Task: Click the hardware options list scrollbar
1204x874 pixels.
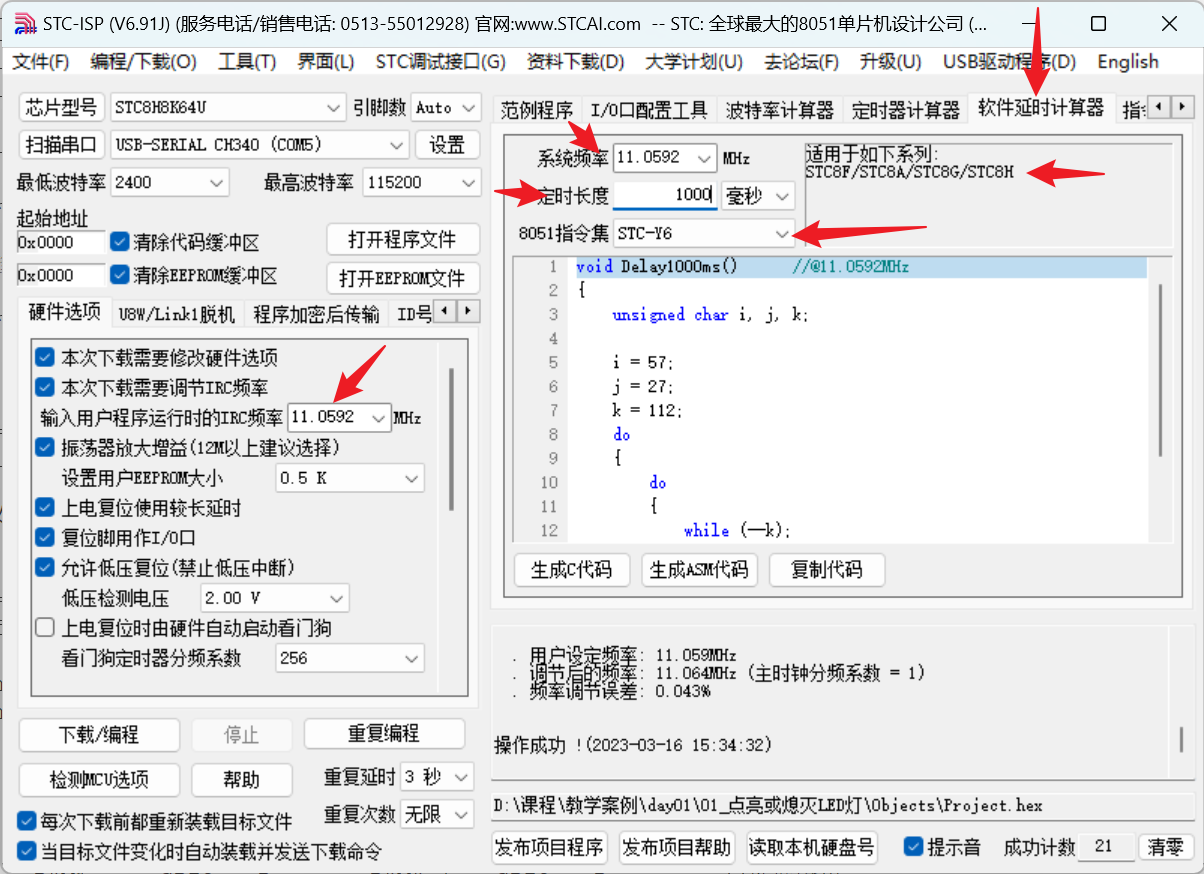Action: pos(451,440)
